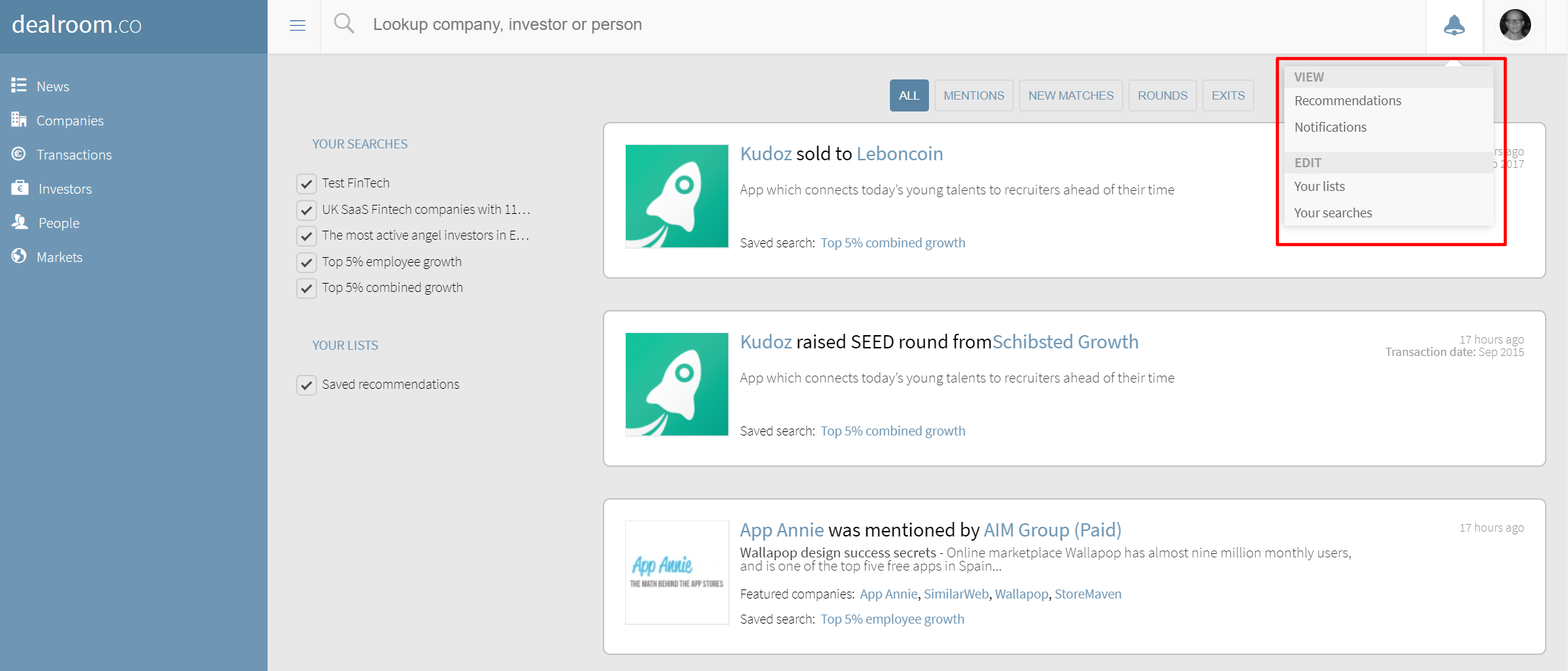Click the Investors briefcase icon
This screenshot has height=671, width=1568.
[20, 187]
